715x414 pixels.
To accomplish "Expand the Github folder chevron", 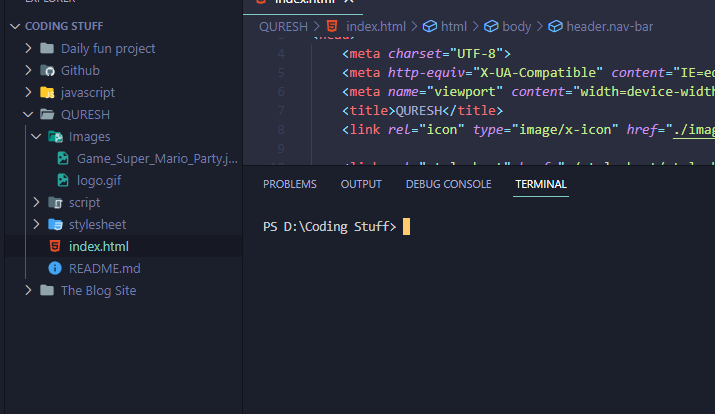I will pos(28,70).
